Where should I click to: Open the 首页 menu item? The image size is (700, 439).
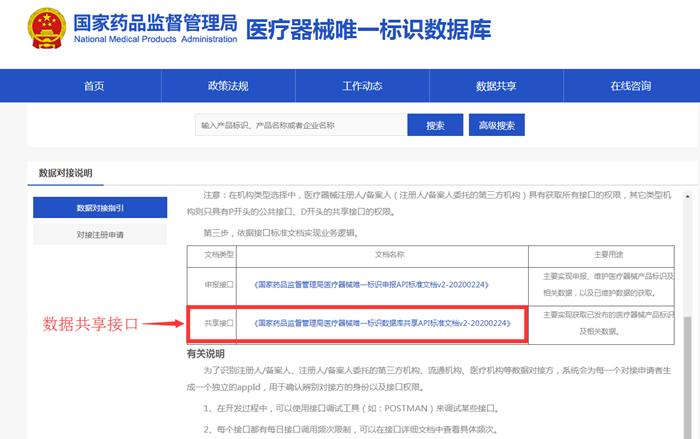94,86
